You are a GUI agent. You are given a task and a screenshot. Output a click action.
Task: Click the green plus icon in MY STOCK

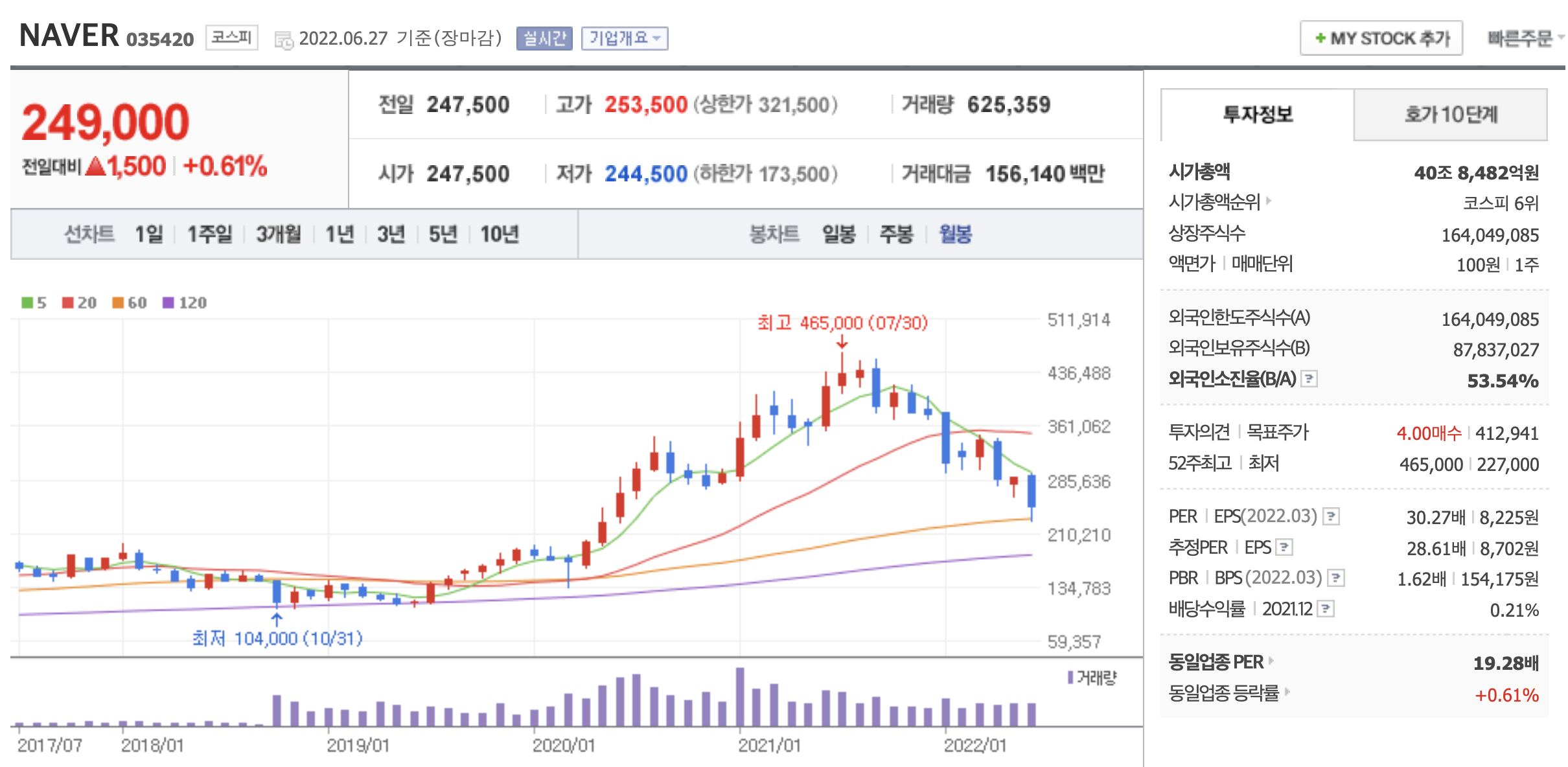[x=1320, y=38]
